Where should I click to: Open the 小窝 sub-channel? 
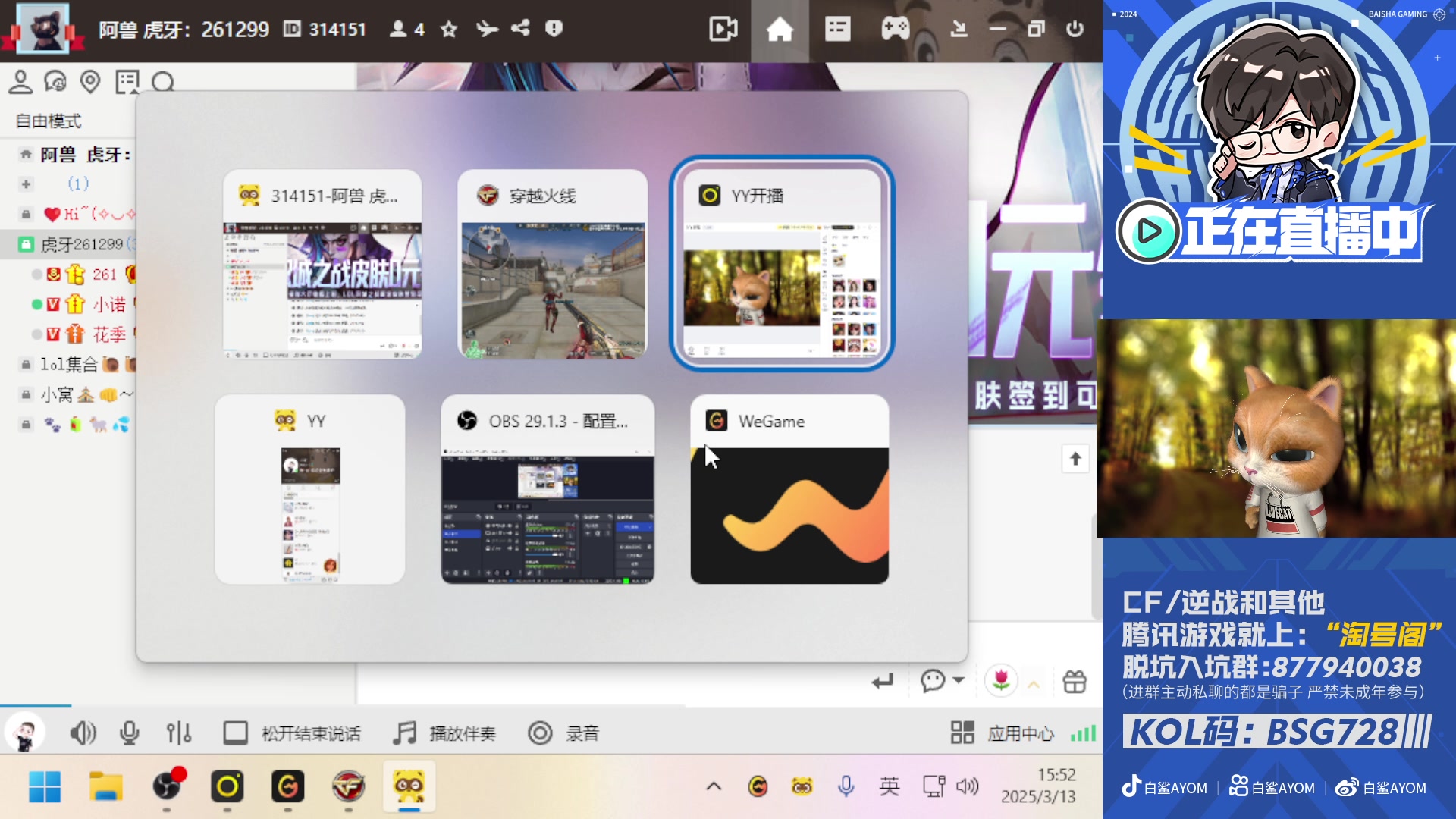click(x=68, y=394)
